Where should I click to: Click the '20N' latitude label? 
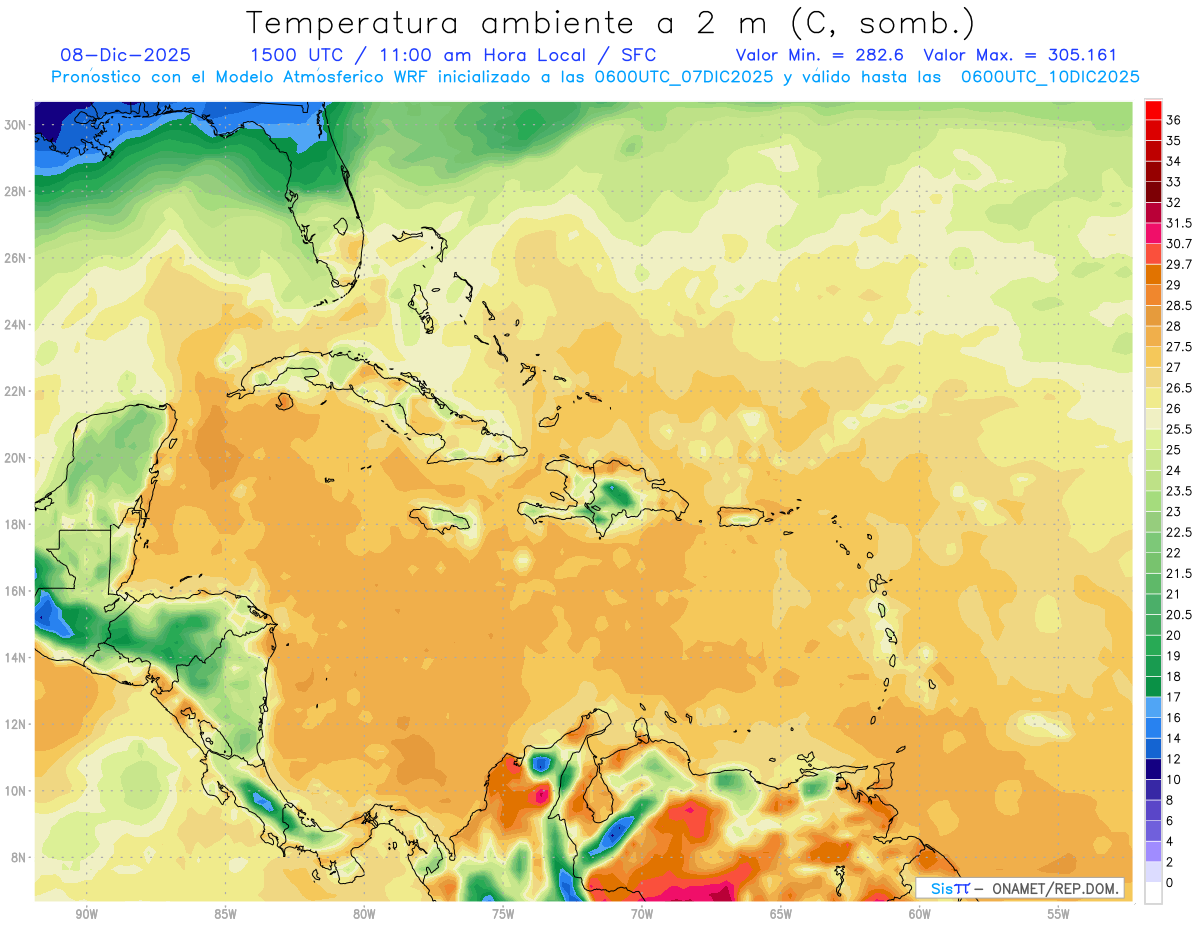17,458
